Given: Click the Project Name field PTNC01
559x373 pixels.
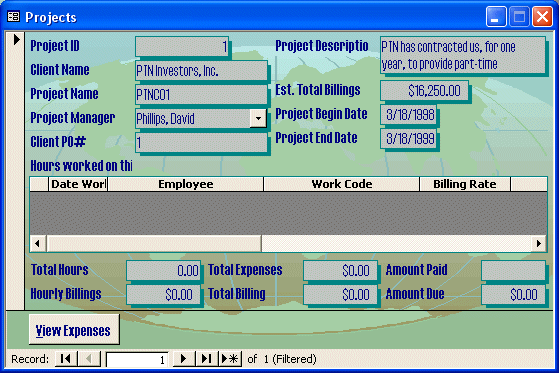Looking at the screenshot, I should tap(201, 94).
